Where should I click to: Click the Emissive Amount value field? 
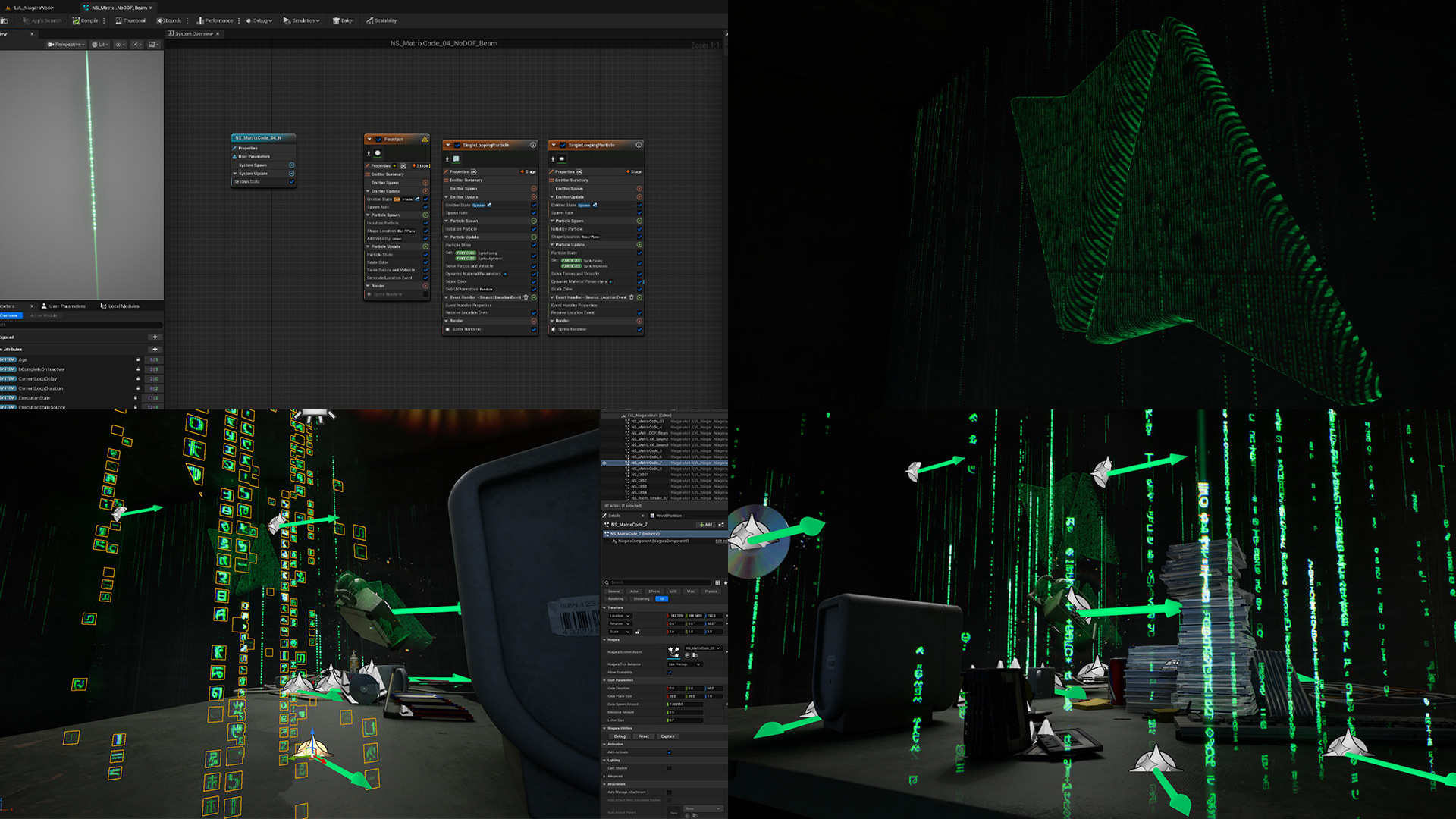tap(685, 712)
